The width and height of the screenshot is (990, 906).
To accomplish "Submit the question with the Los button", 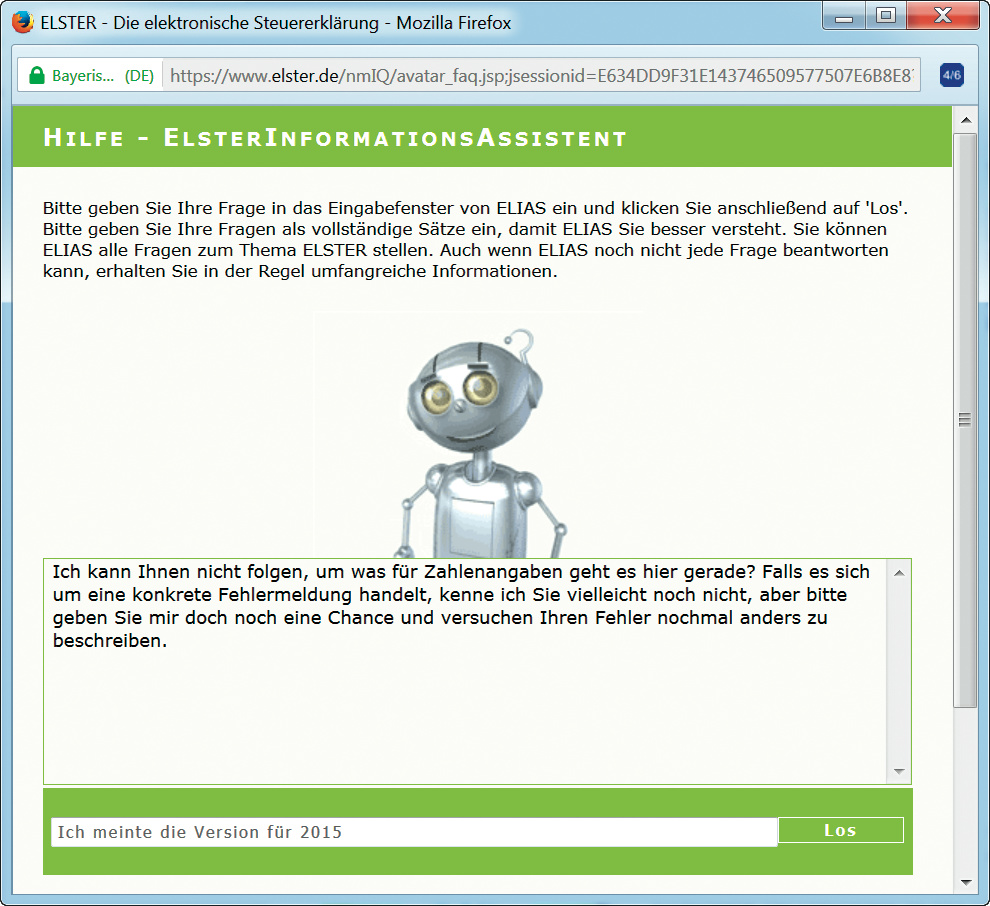I will (x=840, y=830).
